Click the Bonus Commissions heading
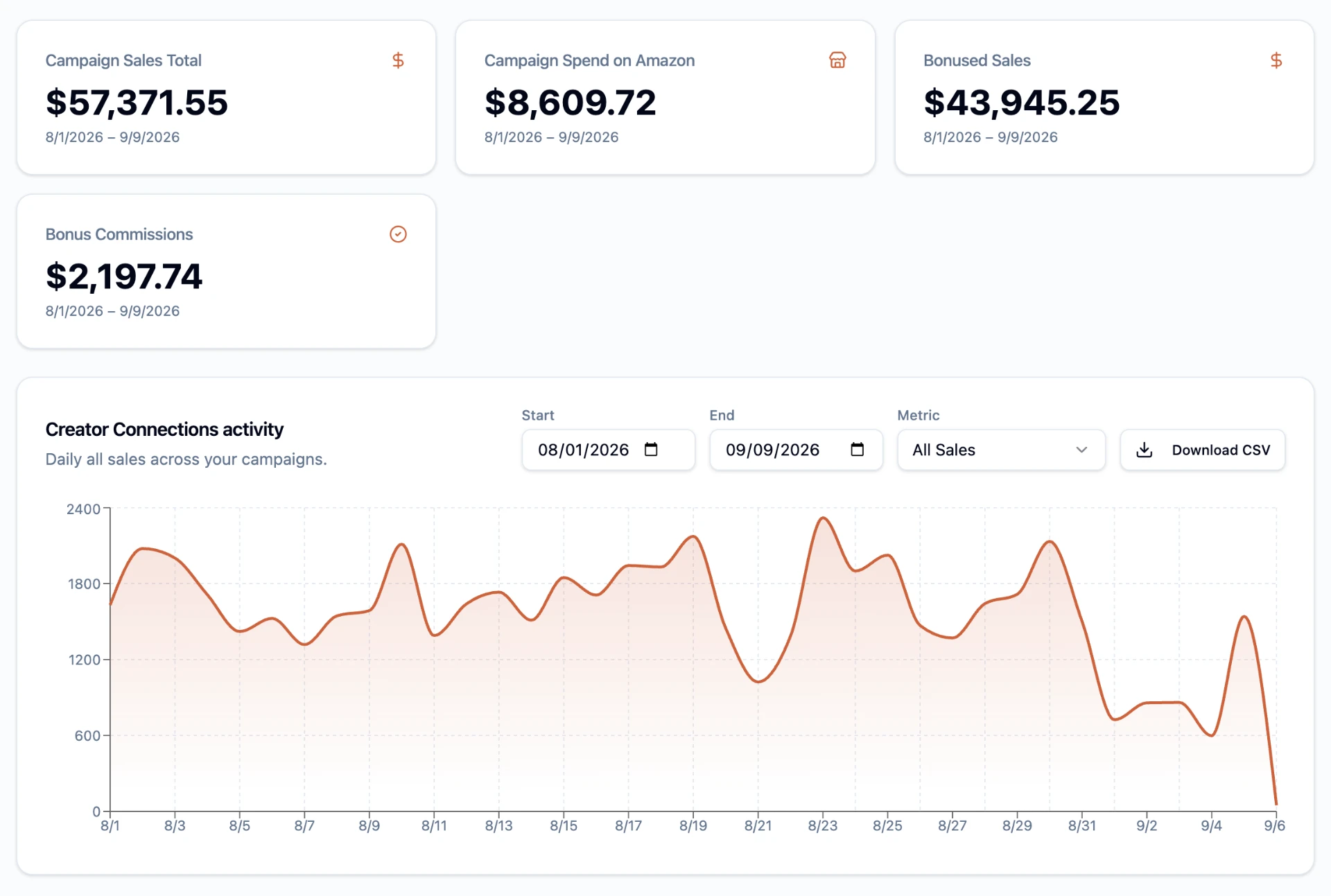 (x=119, y=234)
